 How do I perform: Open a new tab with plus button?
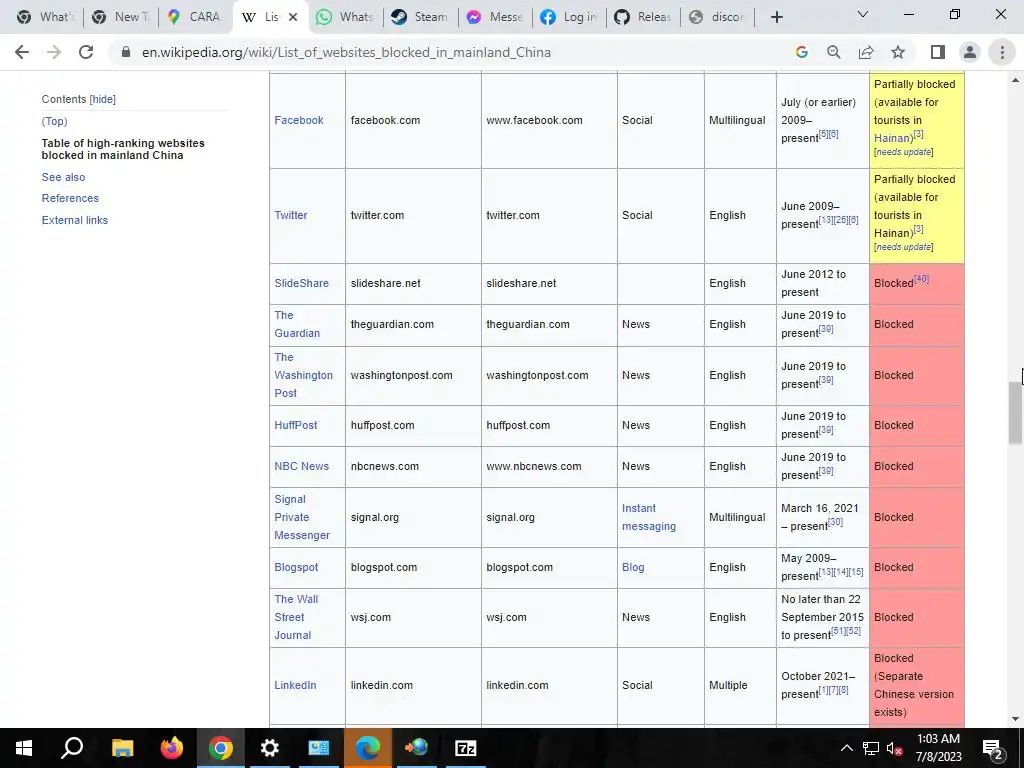tap(776, 18)
